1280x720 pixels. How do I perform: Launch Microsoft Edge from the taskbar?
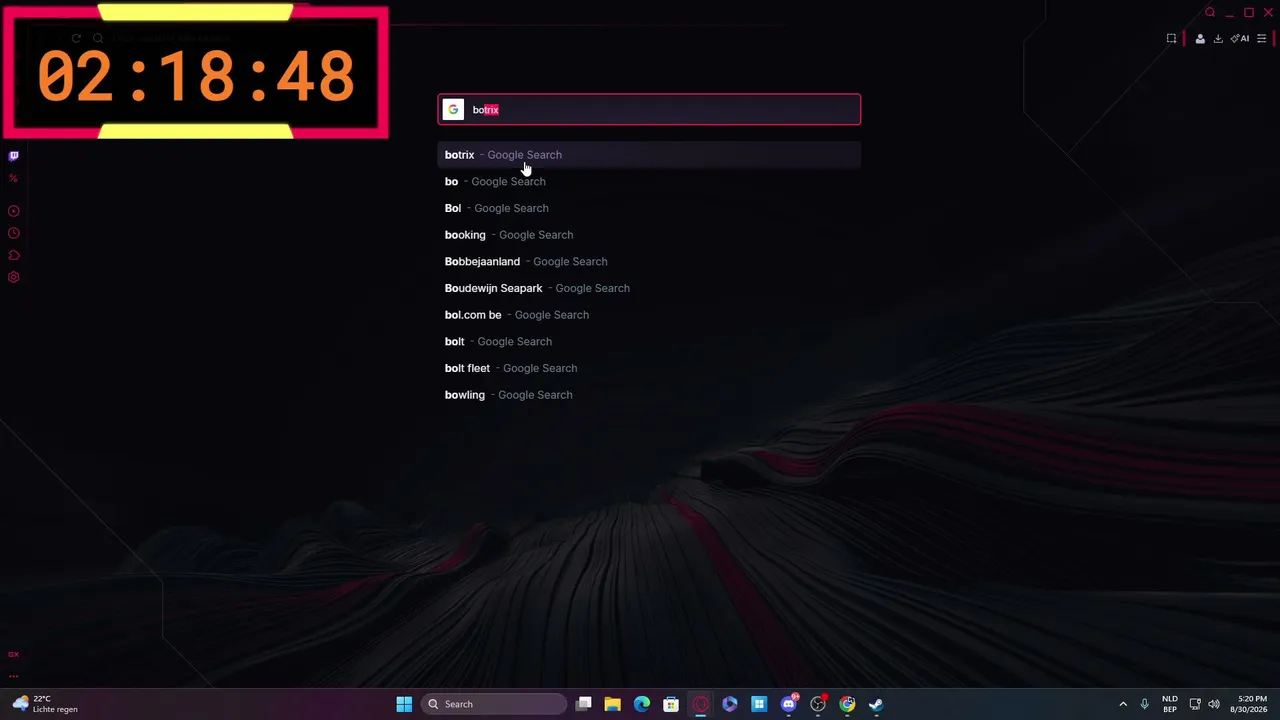tap(642, 704)
